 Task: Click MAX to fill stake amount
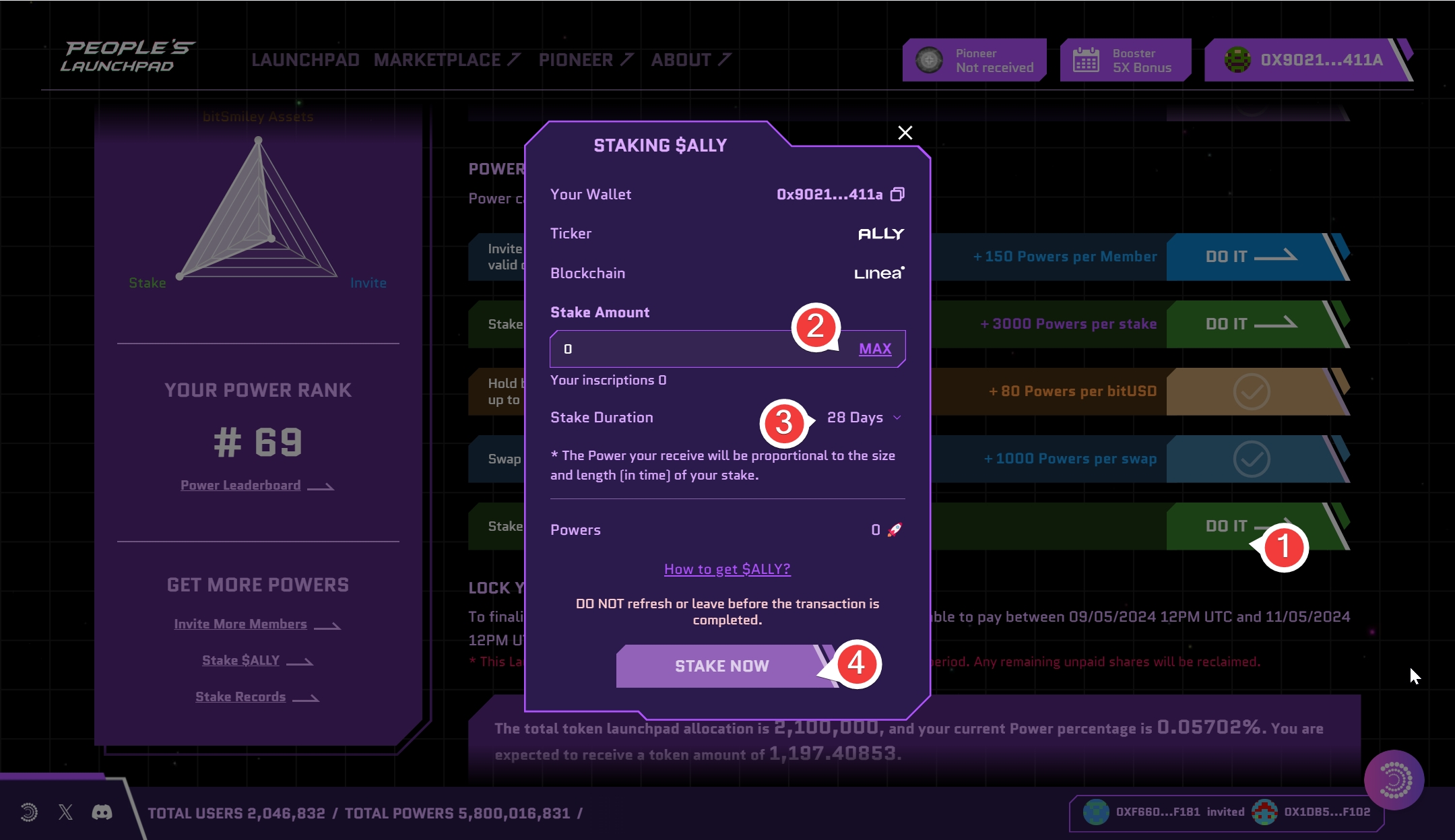click(874, 349)
